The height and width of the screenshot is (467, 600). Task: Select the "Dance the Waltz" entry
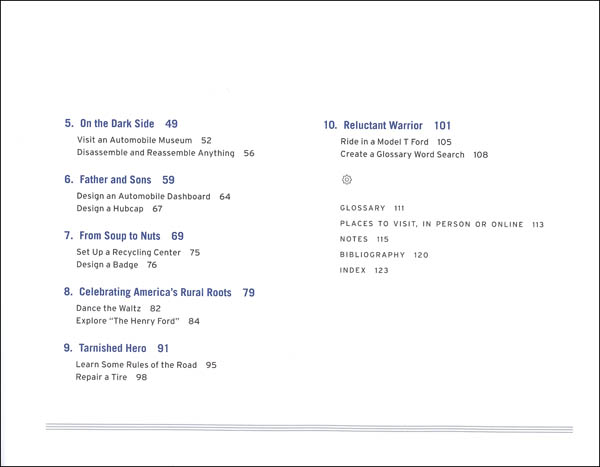[x=108, y=308]
